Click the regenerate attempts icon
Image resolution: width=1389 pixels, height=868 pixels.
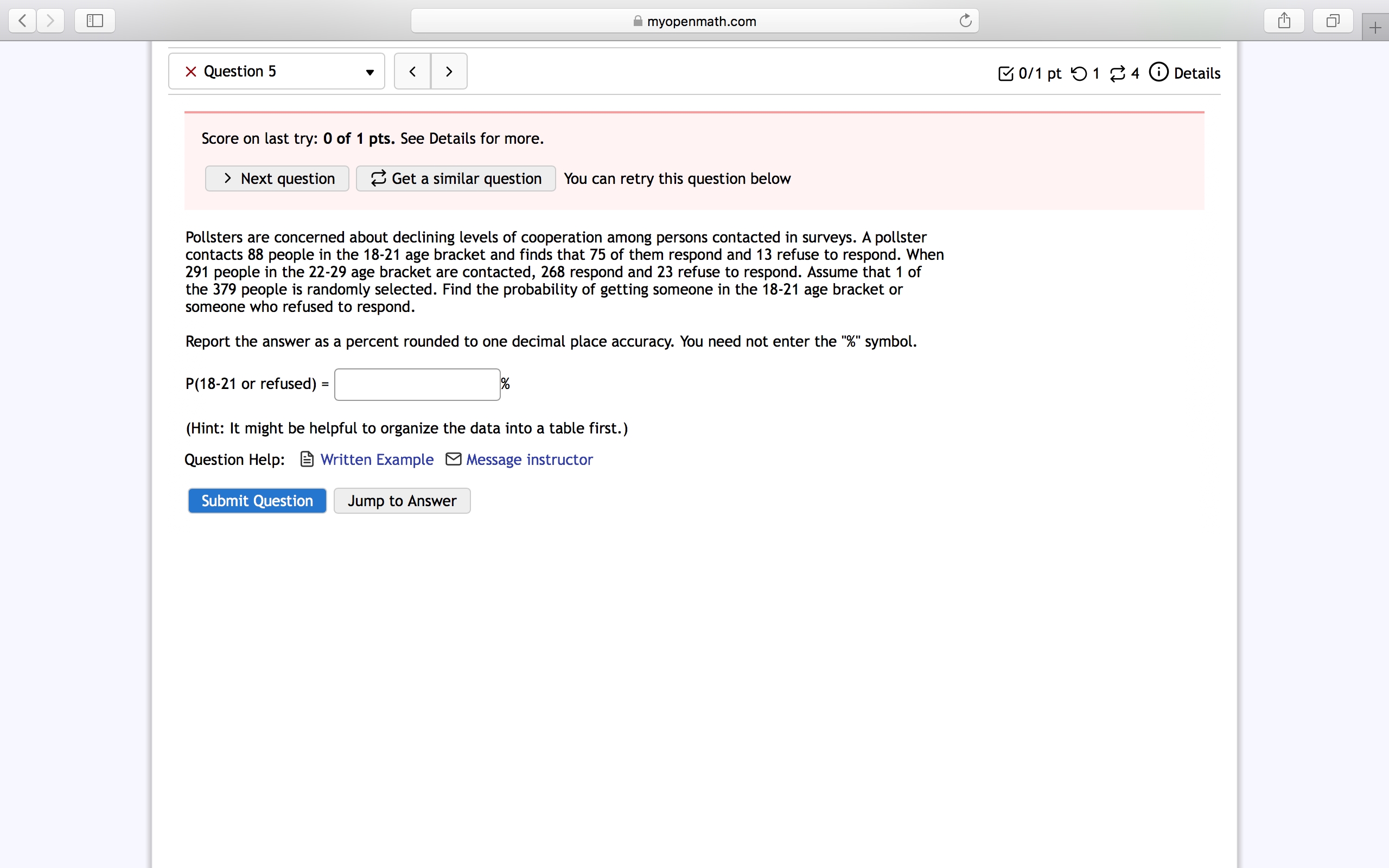(1118, 73)
